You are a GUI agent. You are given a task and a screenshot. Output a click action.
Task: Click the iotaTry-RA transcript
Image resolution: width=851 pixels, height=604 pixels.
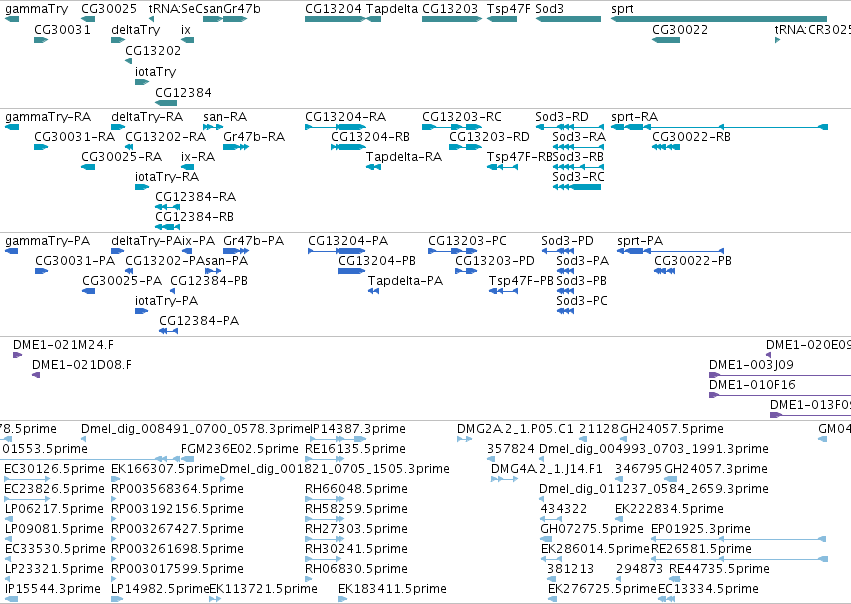(x=142, y=187)
